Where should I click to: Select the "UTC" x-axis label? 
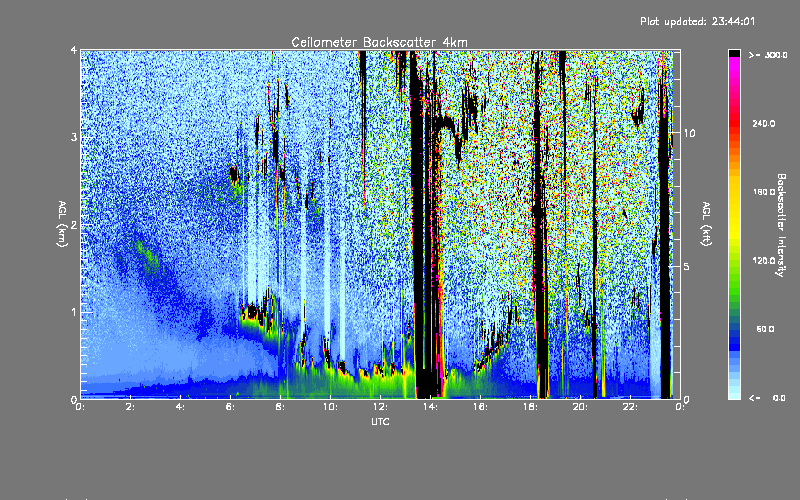(x=380, y=421)
